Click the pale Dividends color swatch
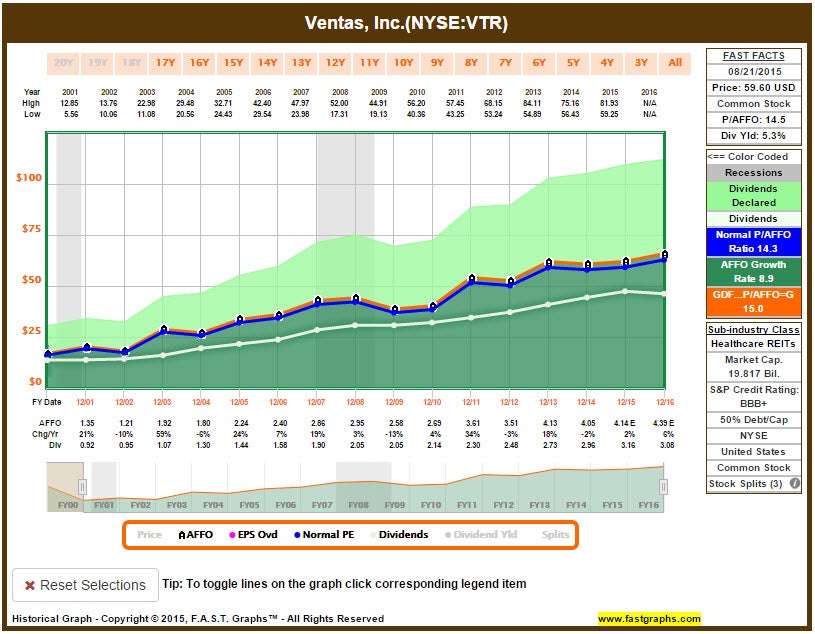The height and width of the screenshot is (634, 815). [x=754, y=219]
